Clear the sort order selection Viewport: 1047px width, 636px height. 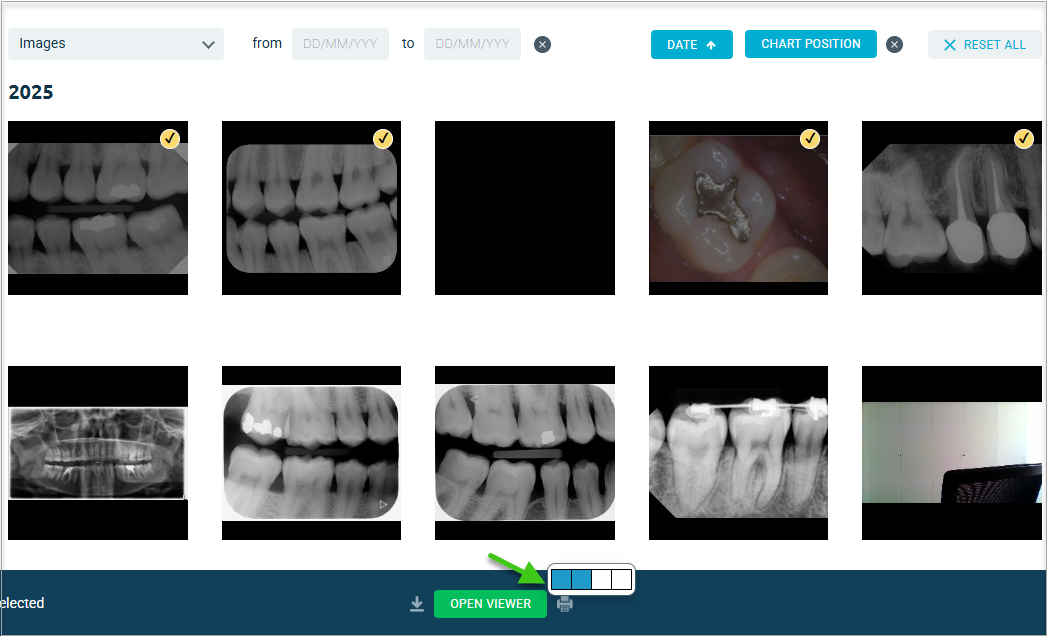pyautogui.click(x=894, y=45)
